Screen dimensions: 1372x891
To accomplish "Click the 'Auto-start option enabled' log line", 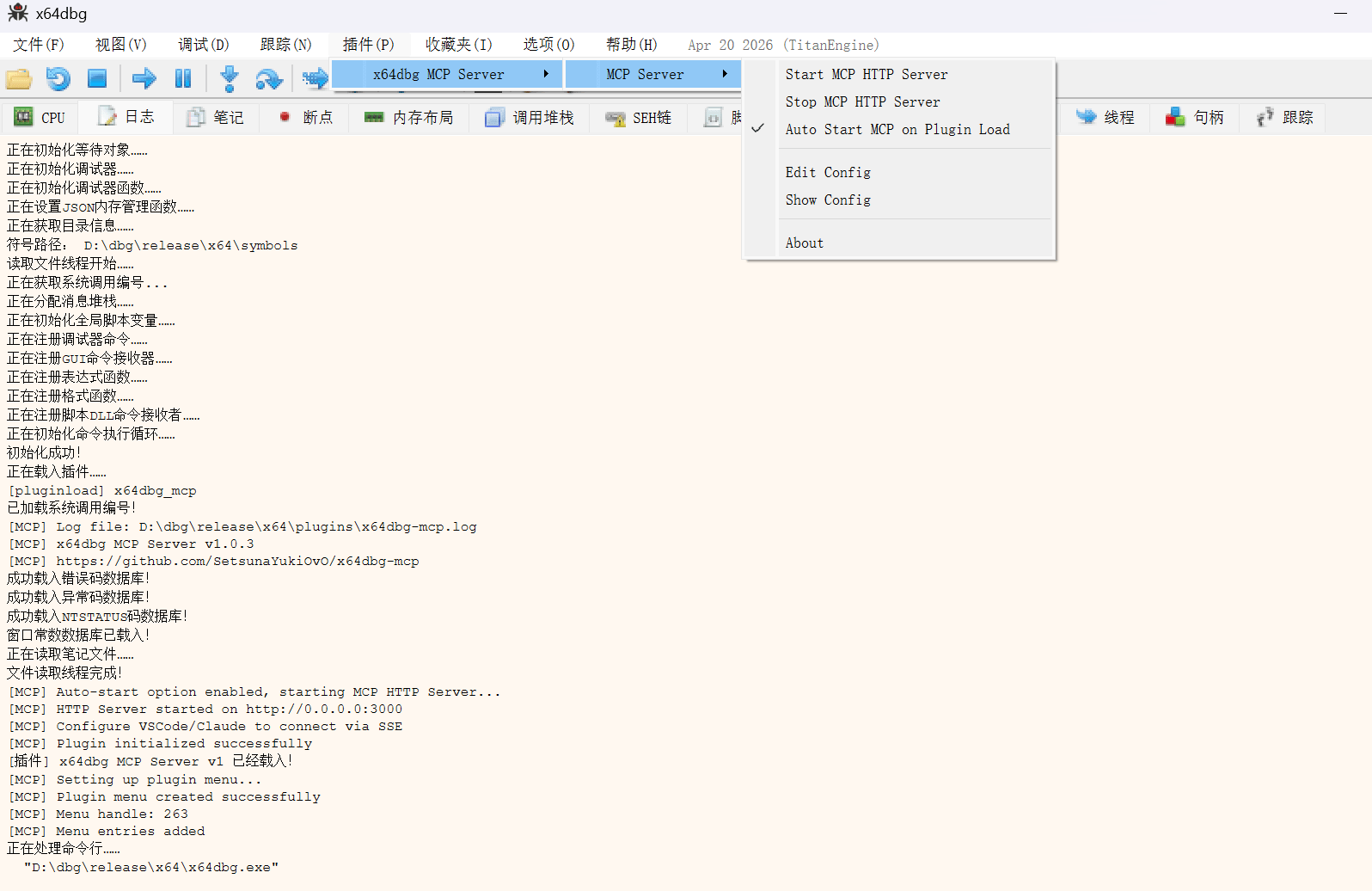I will [x=254, y=692].
